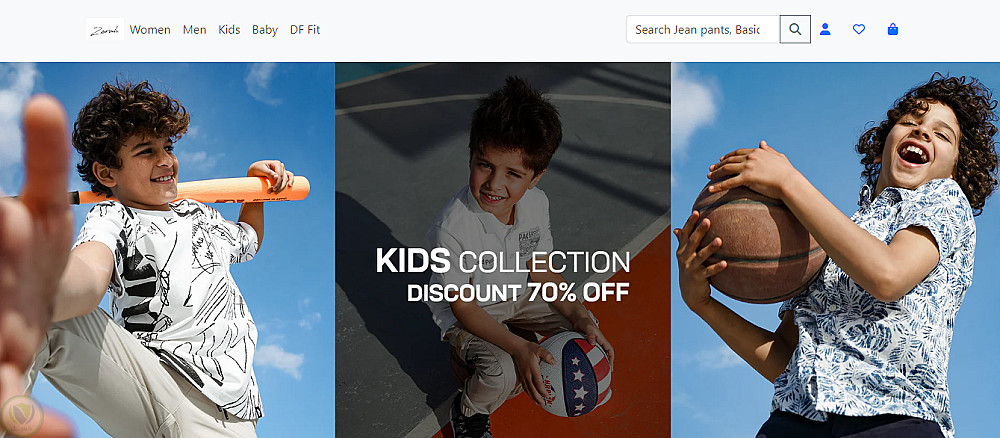Click the magnifier search button
Screen dimensions: 1000x438
[795, 29]
